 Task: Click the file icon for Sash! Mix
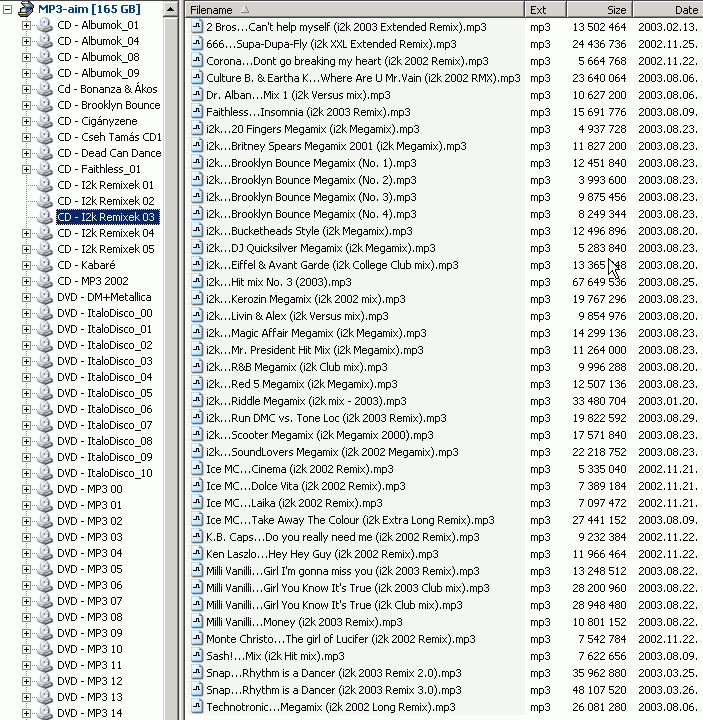point(197,656)
